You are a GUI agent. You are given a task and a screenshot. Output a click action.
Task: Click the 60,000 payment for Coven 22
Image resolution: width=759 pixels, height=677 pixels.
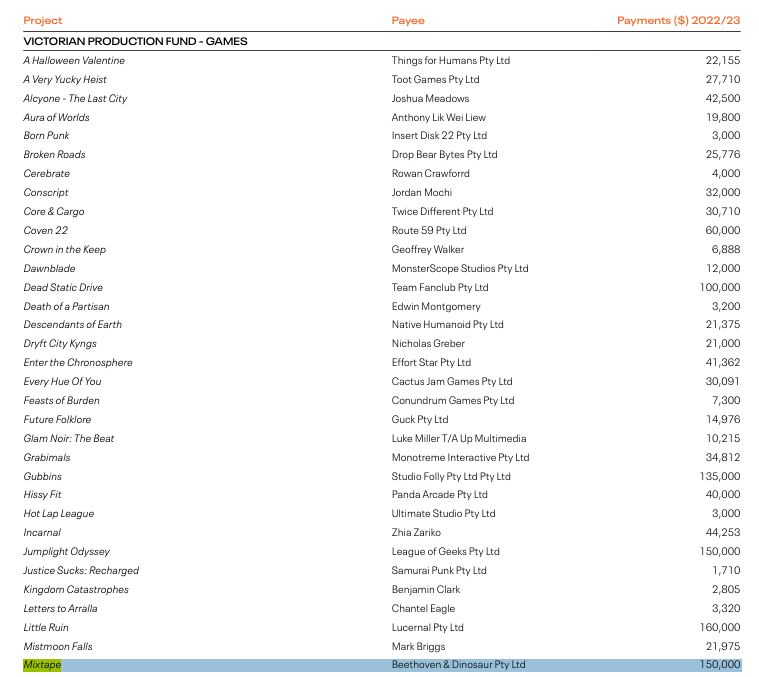pos(723,230)
